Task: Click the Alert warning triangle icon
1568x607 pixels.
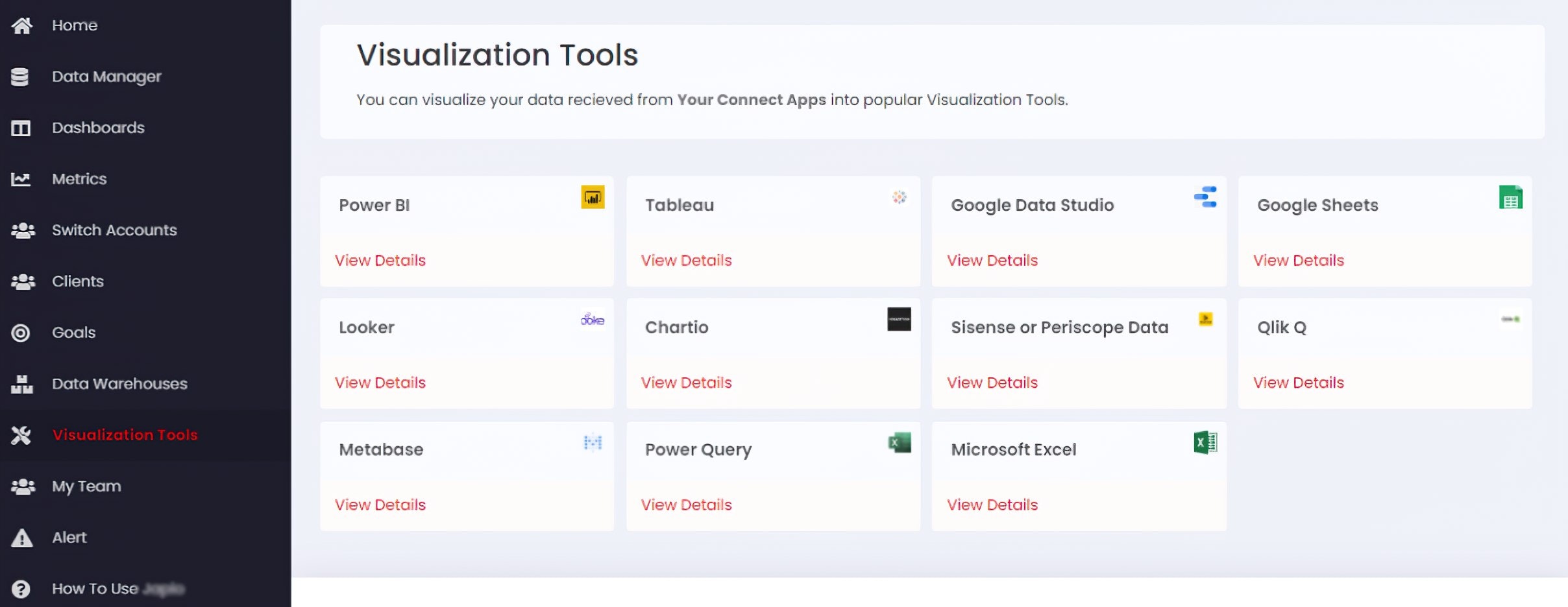Action: click(21, 538)
